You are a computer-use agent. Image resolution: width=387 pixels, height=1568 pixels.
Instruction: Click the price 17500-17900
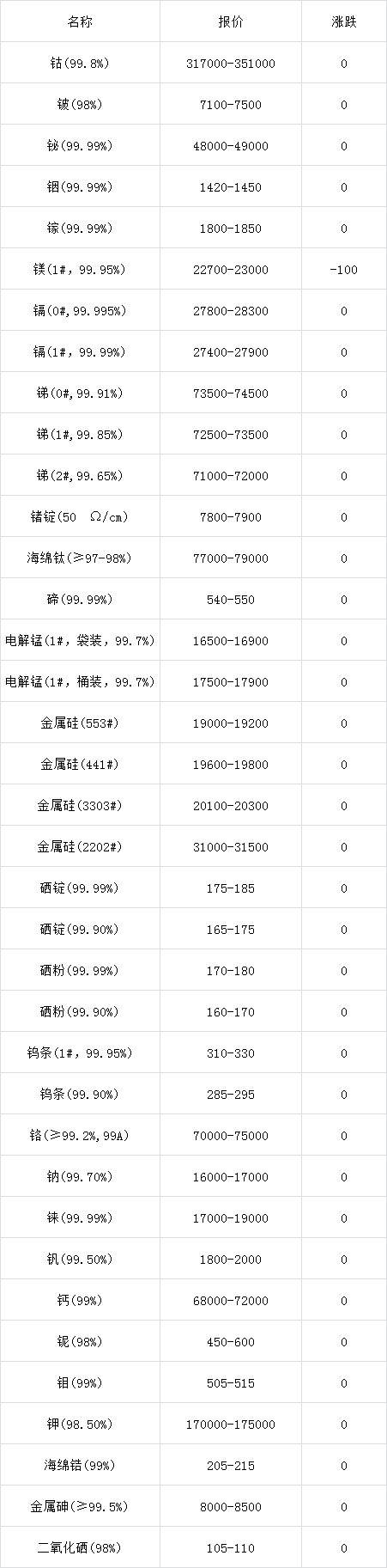click(x=231, y=682)
